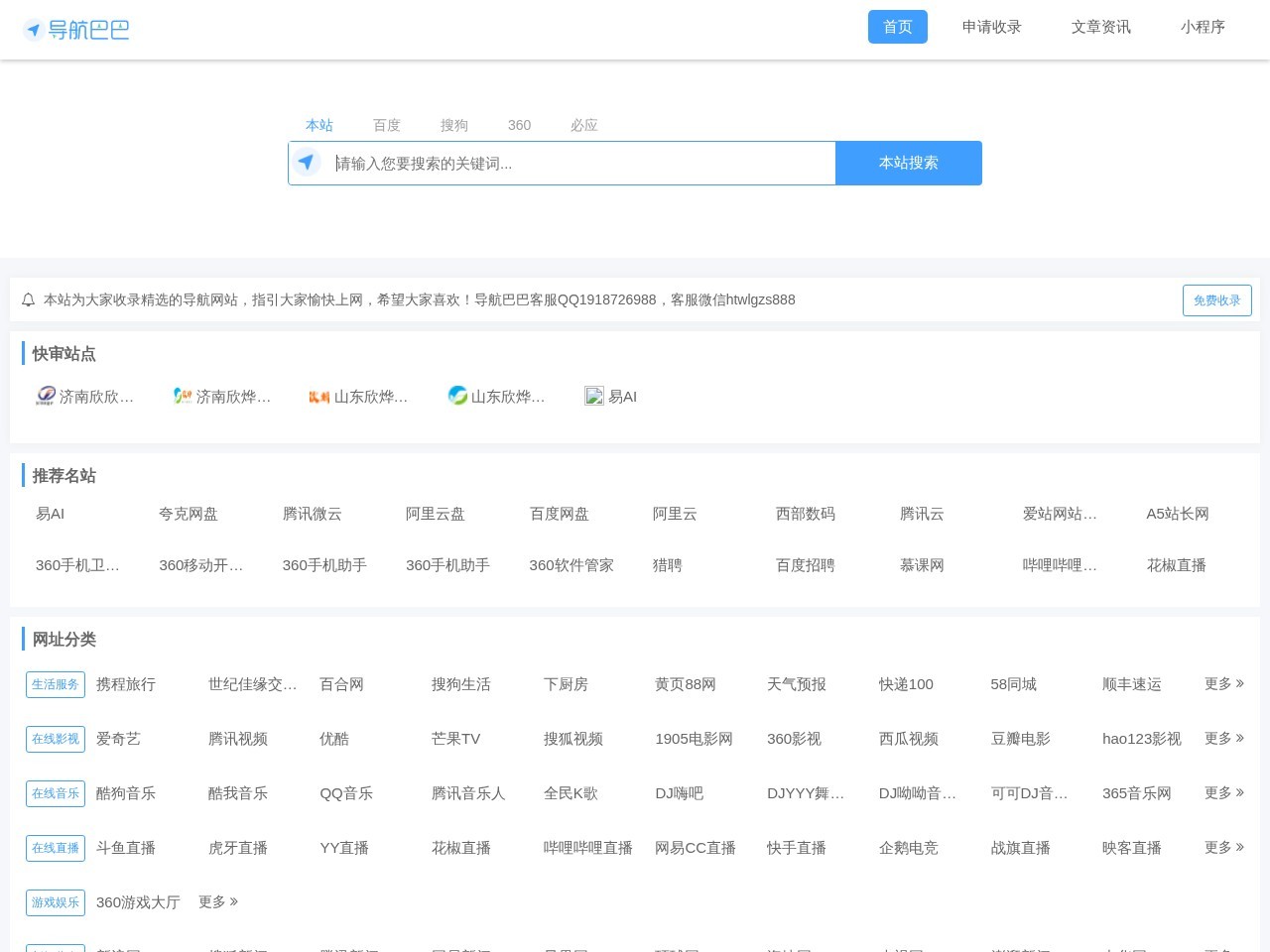Open 360游戏大厅 link
Screen dimensions: 1270x952
click(138, 902)
